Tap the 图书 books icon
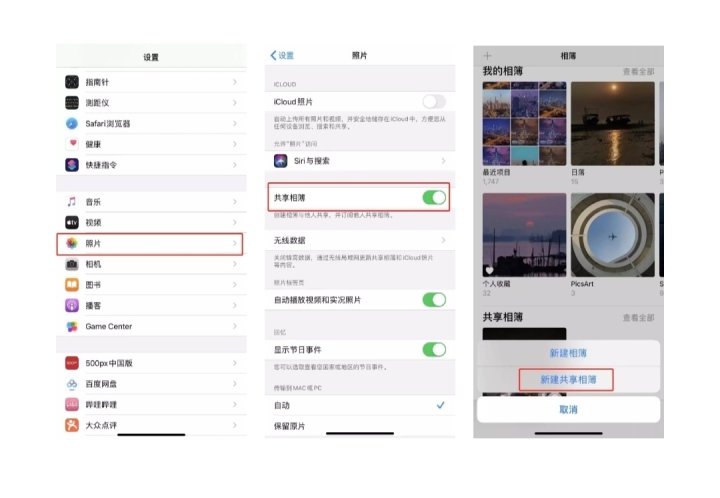Viewport: 720px width, 498px height. (x=72, y=285)
